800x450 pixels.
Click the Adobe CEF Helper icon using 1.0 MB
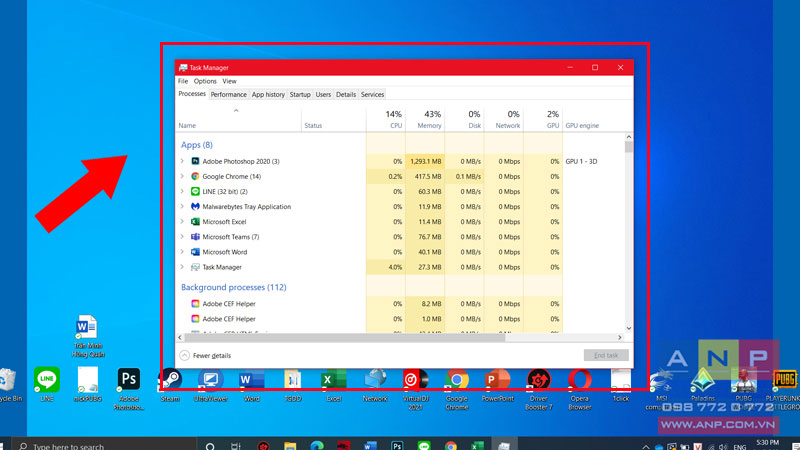pyautogui.click(x=195, y=319)
